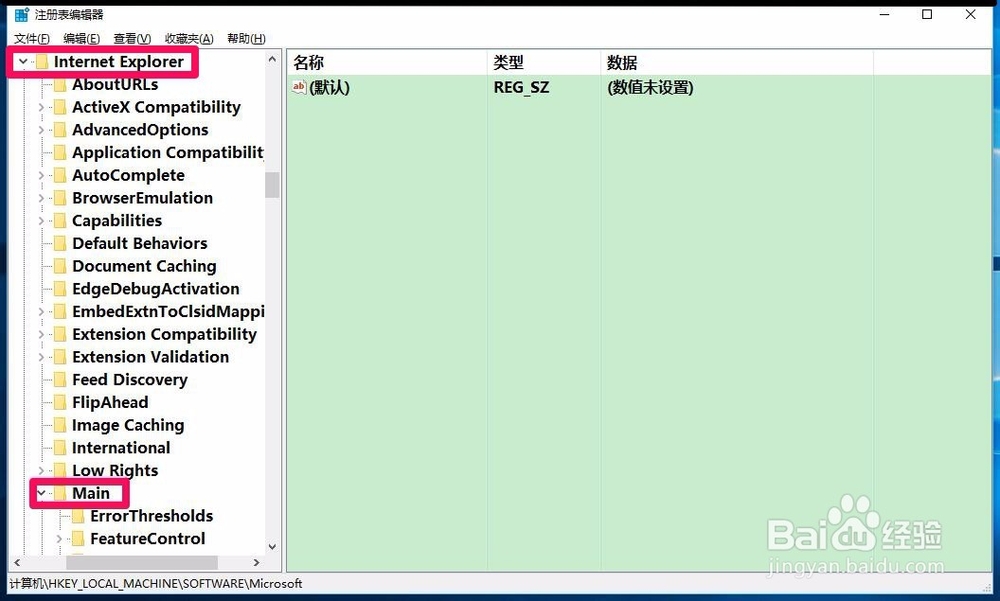Expand the BrowserEmulation key
The width and height of the screenshot is (1000, 601).
41,198
